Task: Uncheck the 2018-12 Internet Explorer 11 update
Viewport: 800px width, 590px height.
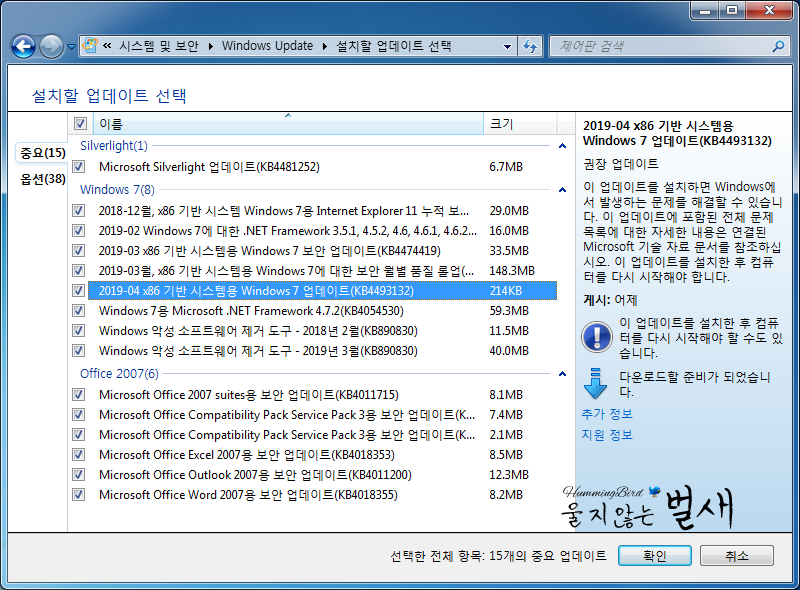Action: coord(79,210)
